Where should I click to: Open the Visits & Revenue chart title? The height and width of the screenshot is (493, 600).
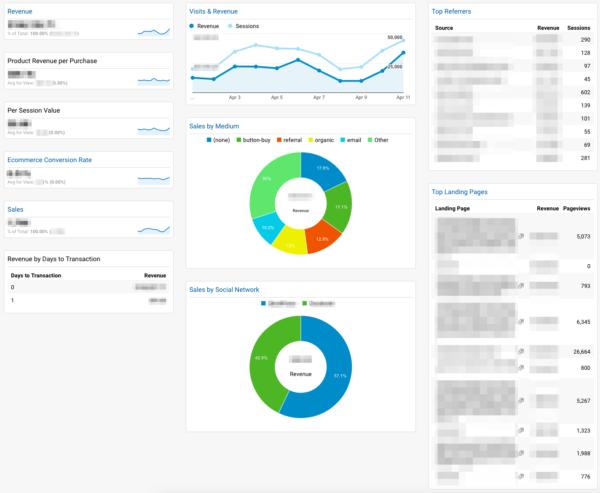coord(214,11)
